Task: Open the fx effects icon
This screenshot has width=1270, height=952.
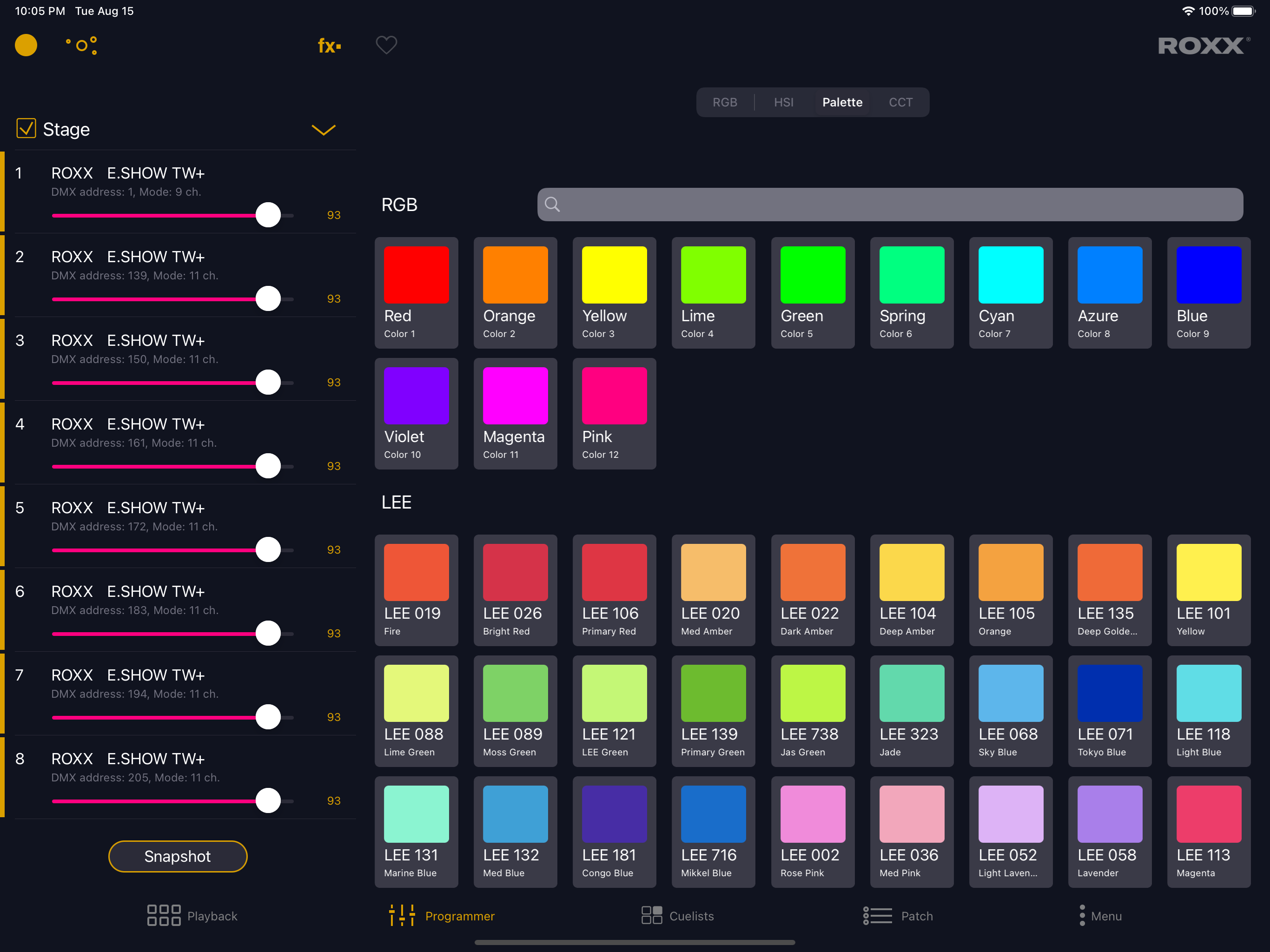Action: click(329, 46)
